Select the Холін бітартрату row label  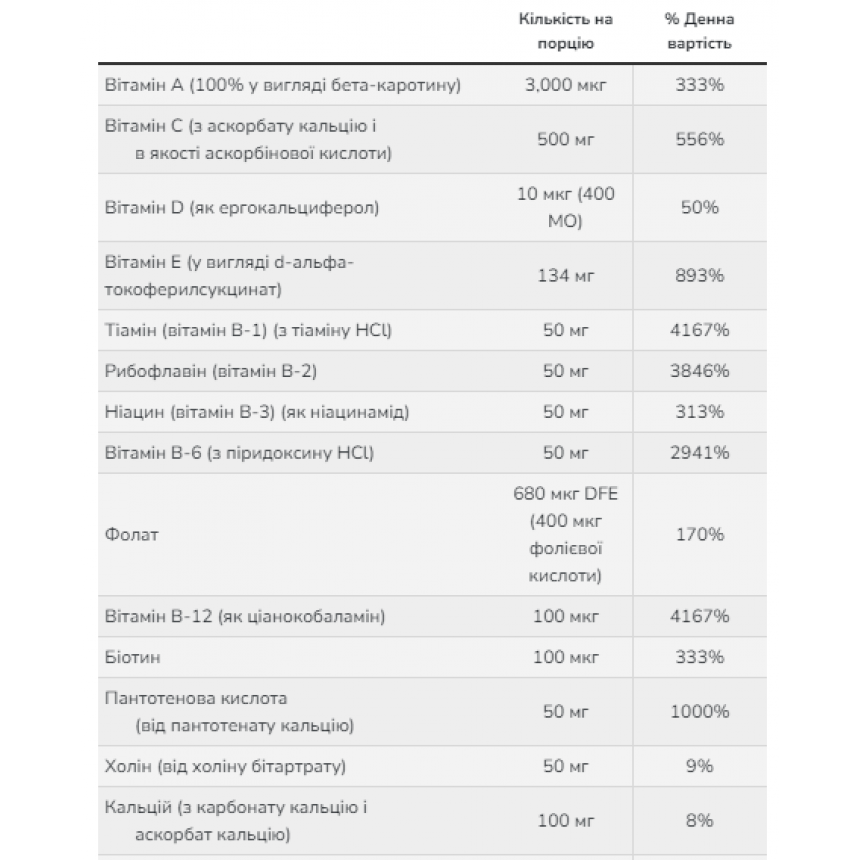coord(225,766)
